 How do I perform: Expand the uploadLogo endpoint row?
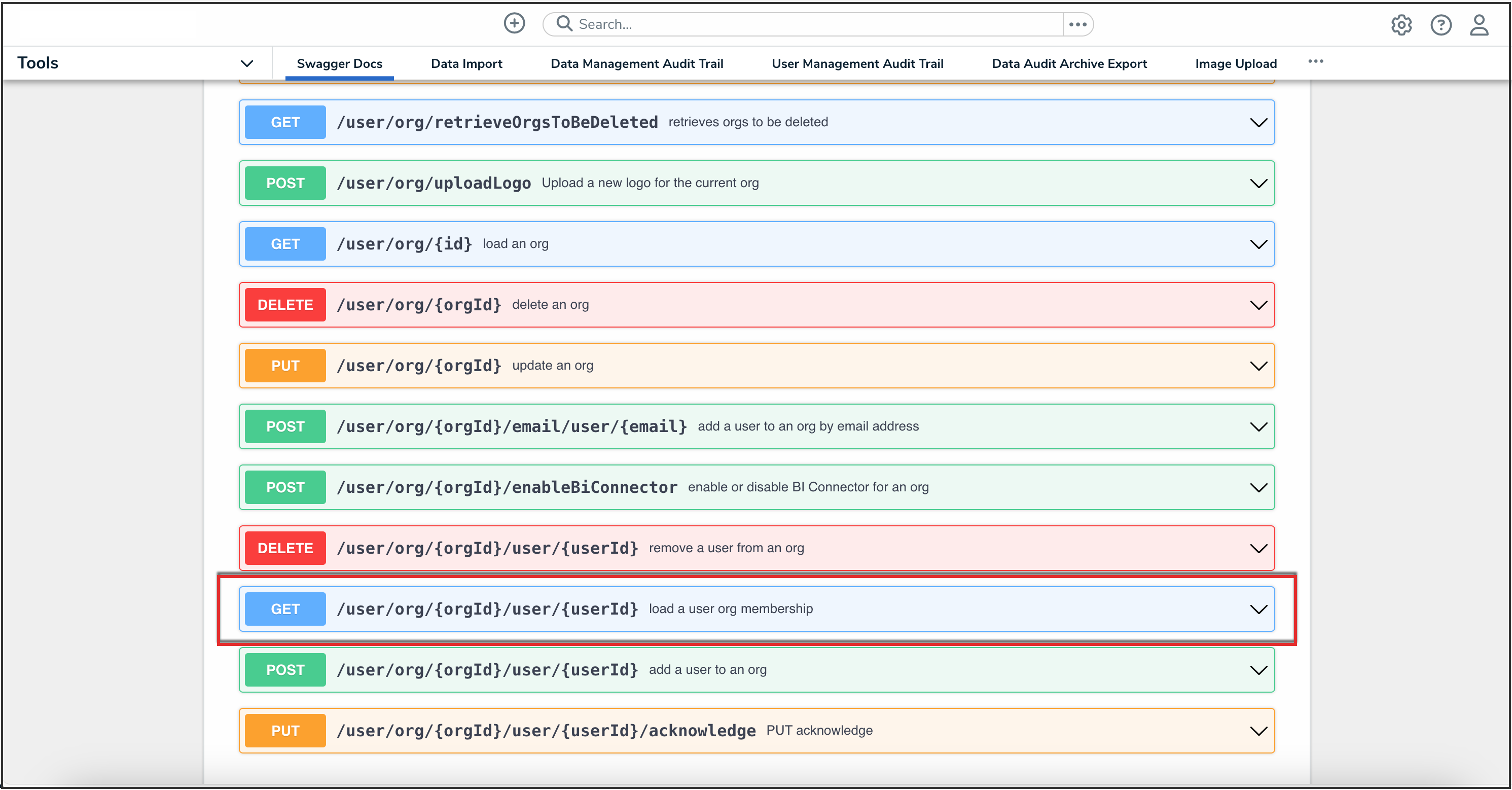click(x=1259, y=183)
